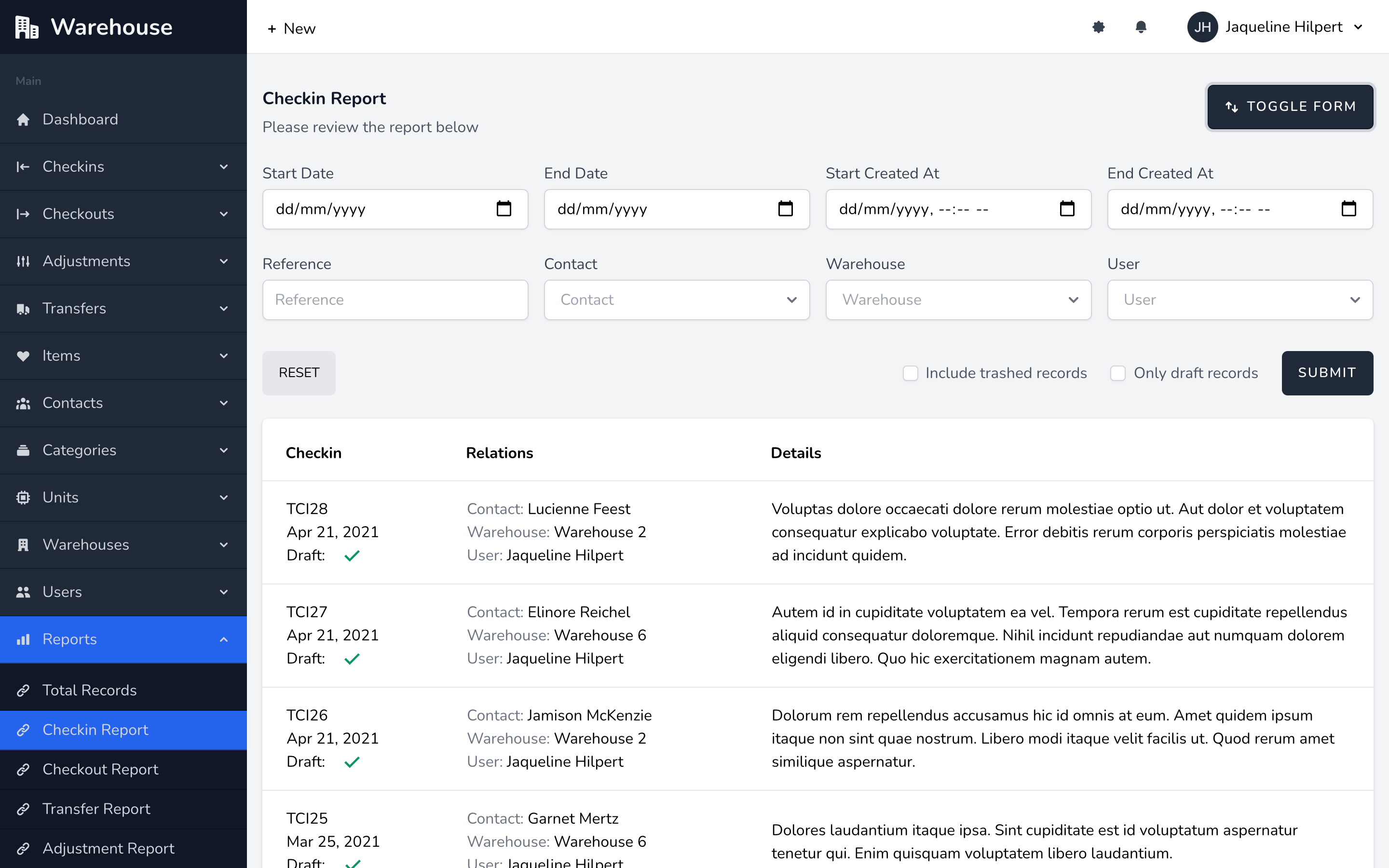Go to Dashboard in sidebar
The image size is (1389, 868).
81,120
